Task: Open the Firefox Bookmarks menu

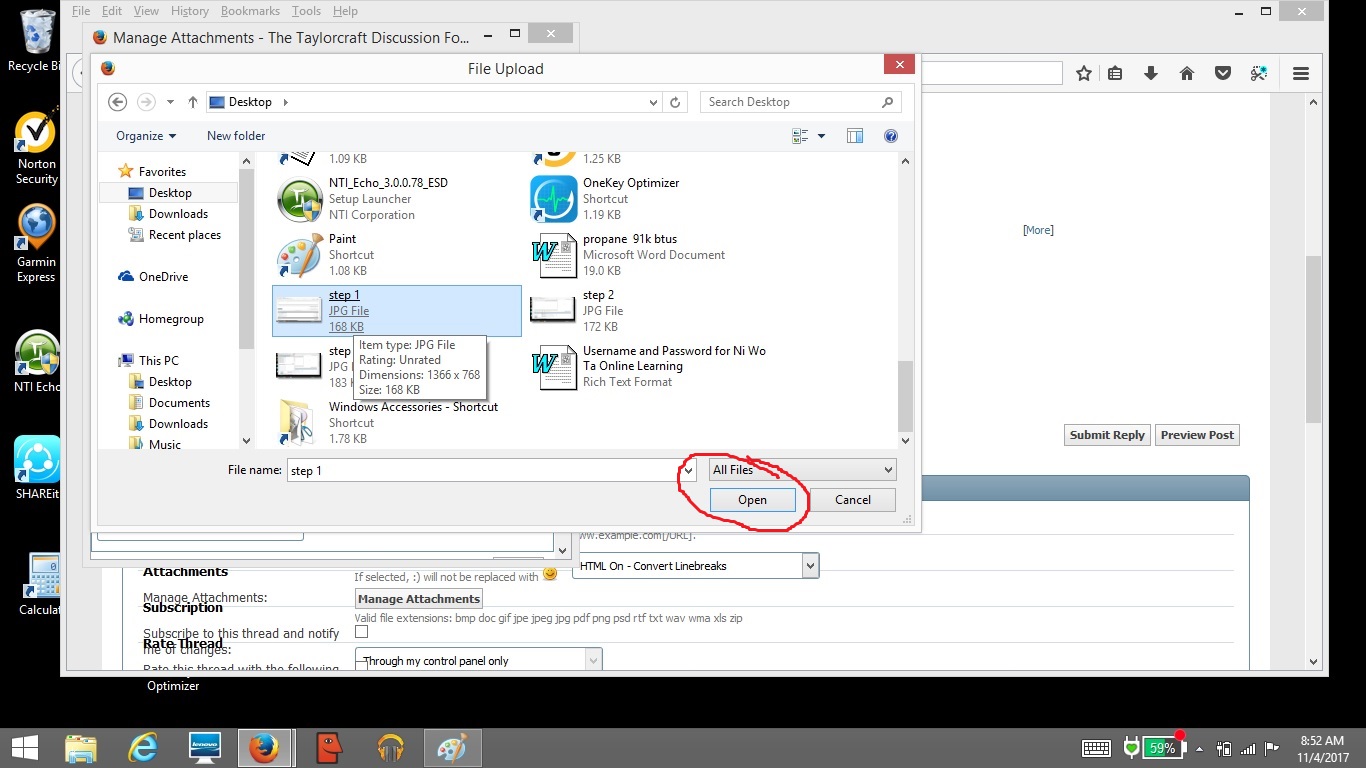Action: 251,11
